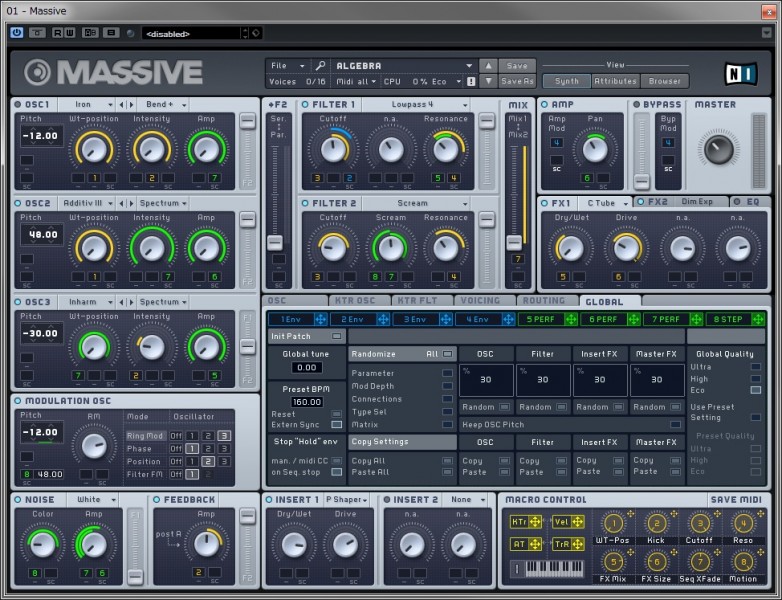
Task: Switch to the OSC center tab
Action: pyautogui.click(x=295, y=301)
